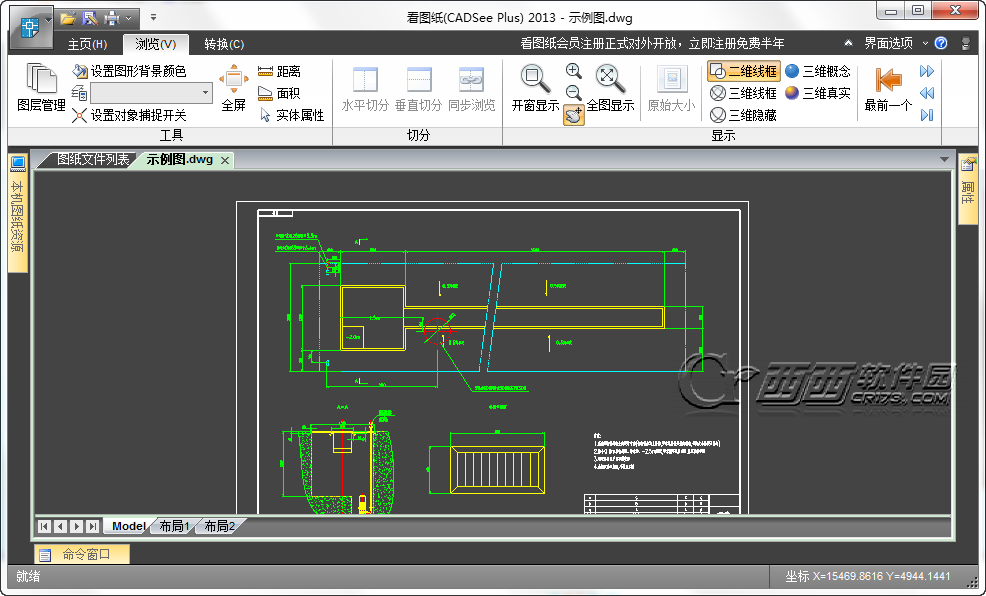
Task: Click the blue help question icon
Action: [941, 43]
